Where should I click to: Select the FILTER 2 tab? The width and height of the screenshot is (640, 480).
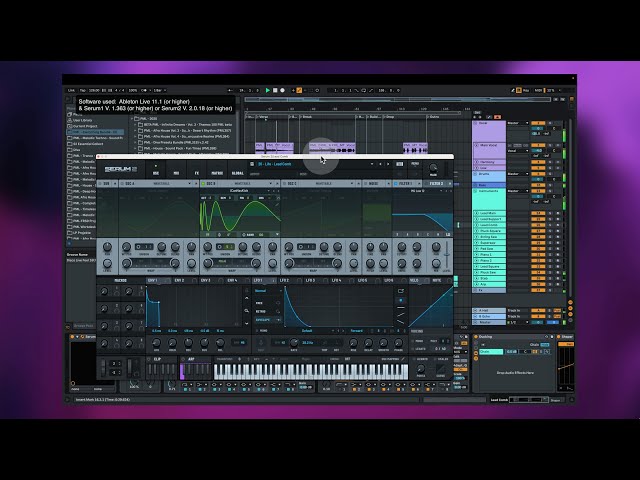tap(436, 184)
